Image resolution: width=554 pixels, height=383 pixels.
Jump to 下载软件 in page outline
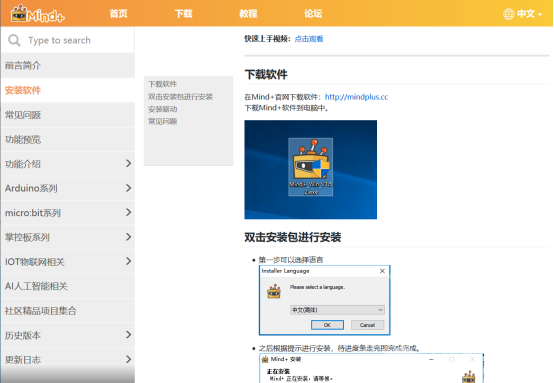coord(162,84)
